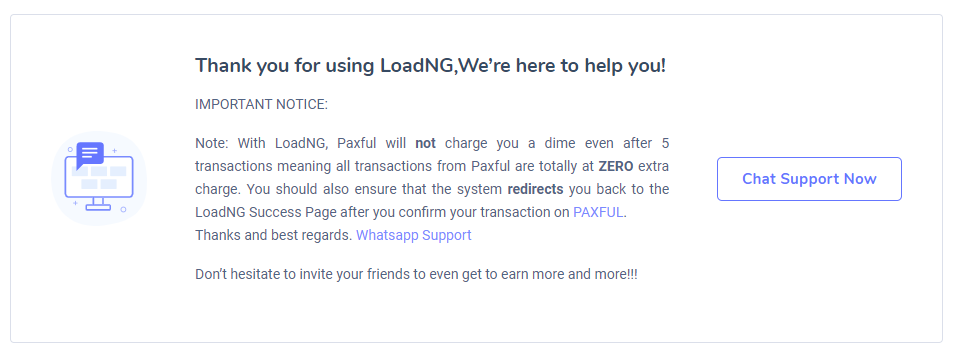Screen dimensions: 976x360
Task: Open the PAXFUL link
Action: point(598,212)
